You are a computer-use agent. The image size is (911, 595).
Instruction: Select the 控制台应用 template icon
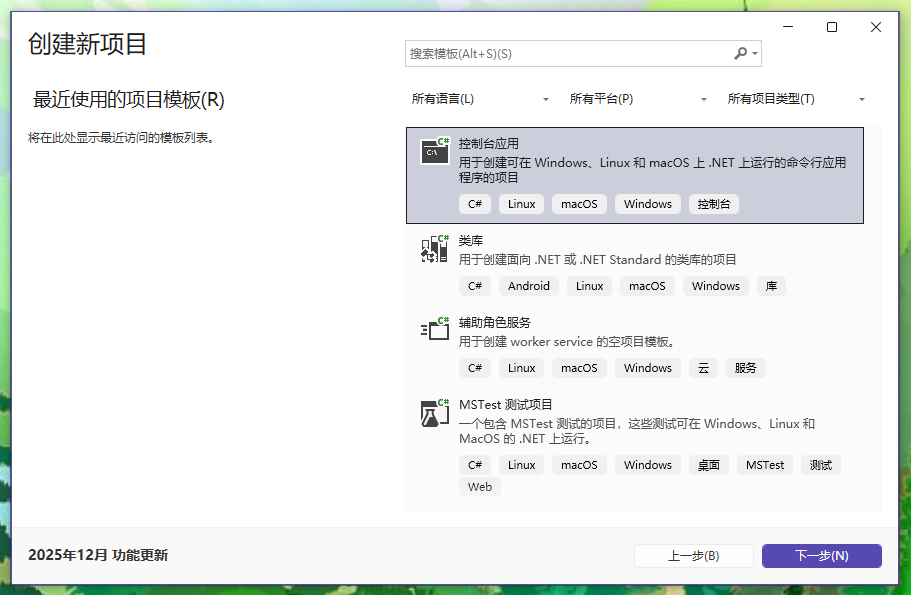pyautogui.click(x=434, y=151)
